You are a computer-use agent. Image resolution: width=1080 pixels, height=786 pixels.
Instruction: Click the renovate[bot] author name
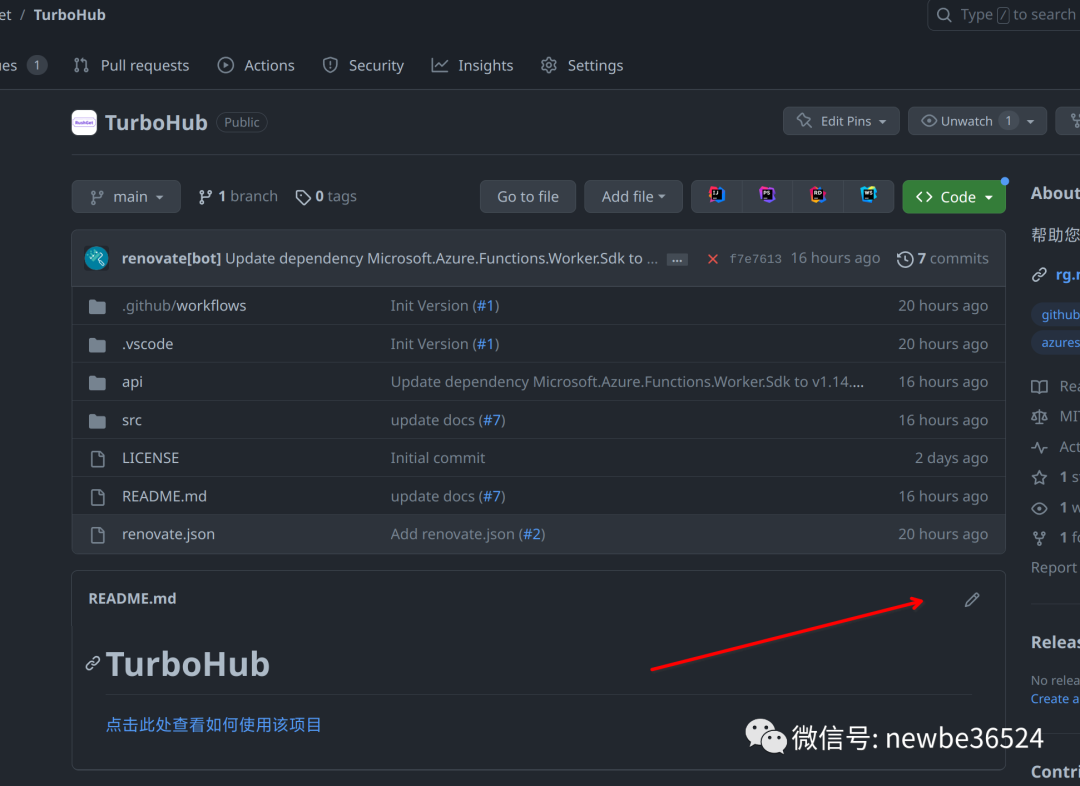(172, 258)
